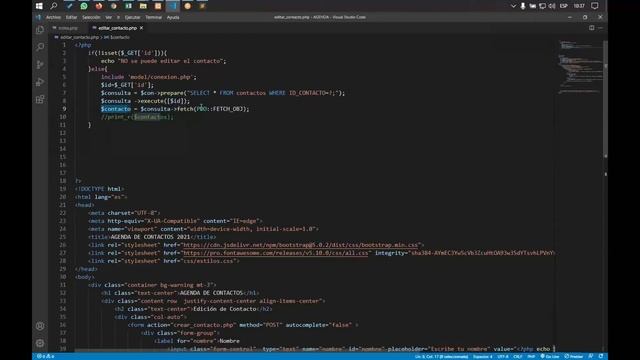Open the Selección menu
The image size is (640, 360).
[91, 17]
